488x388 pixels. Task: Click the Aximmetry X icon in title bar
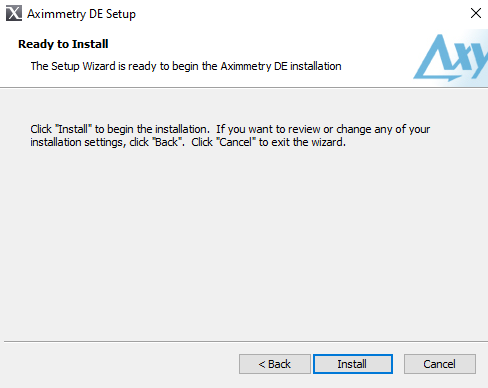pos(14,13)
